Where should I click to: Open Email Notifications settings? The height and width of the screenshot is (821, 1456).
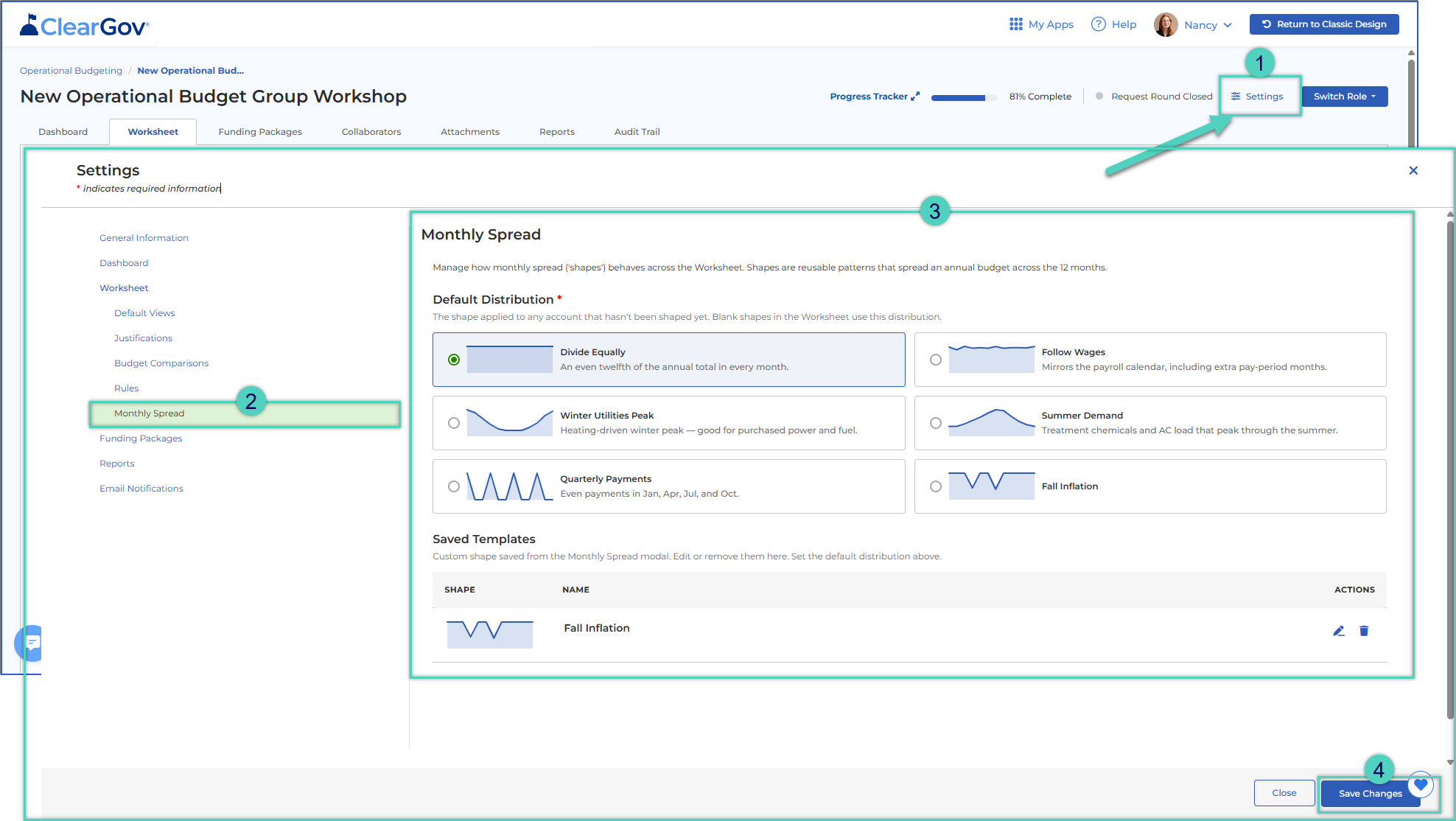[141, 489]
